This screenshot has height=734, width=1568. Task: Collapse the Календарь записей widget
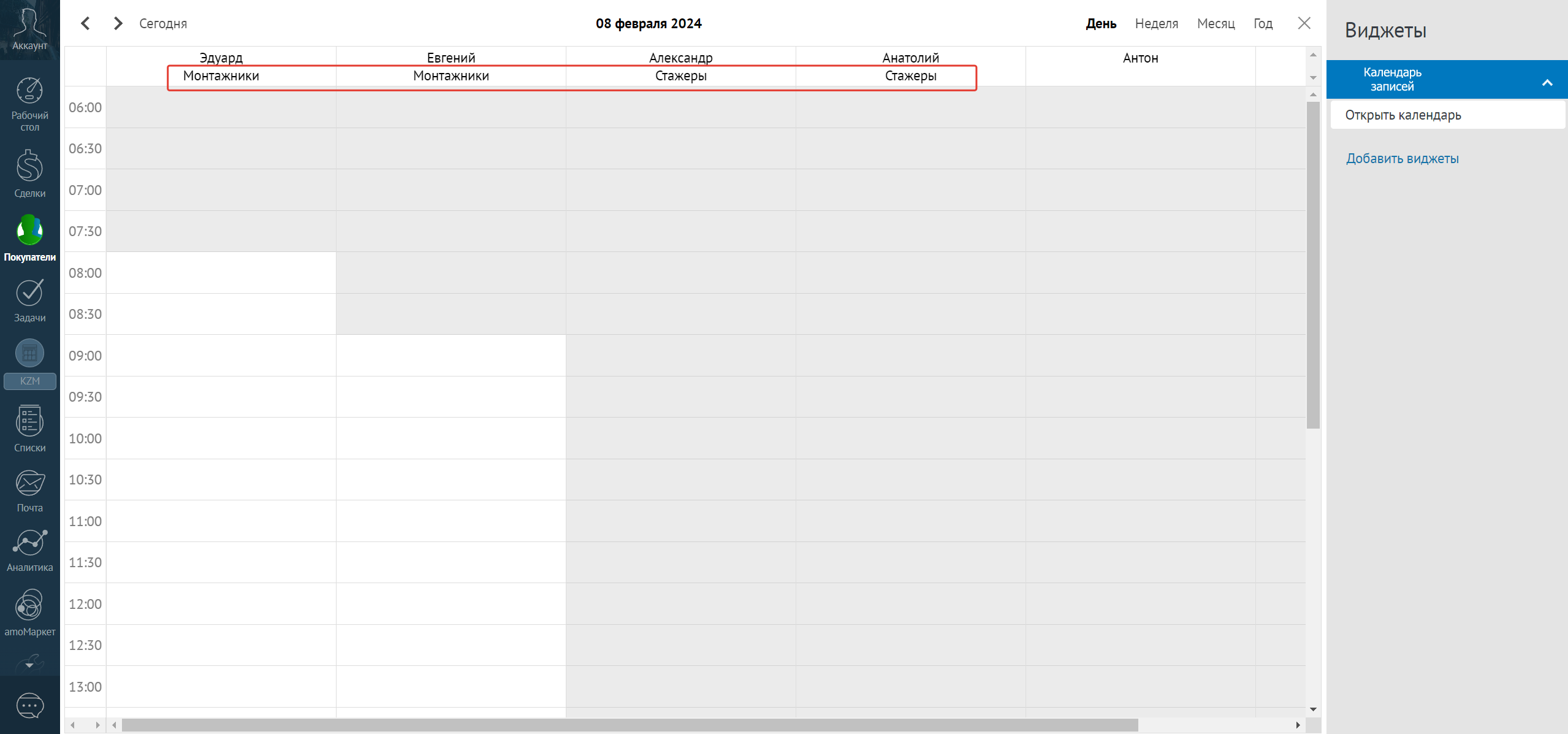point(1547,82)
